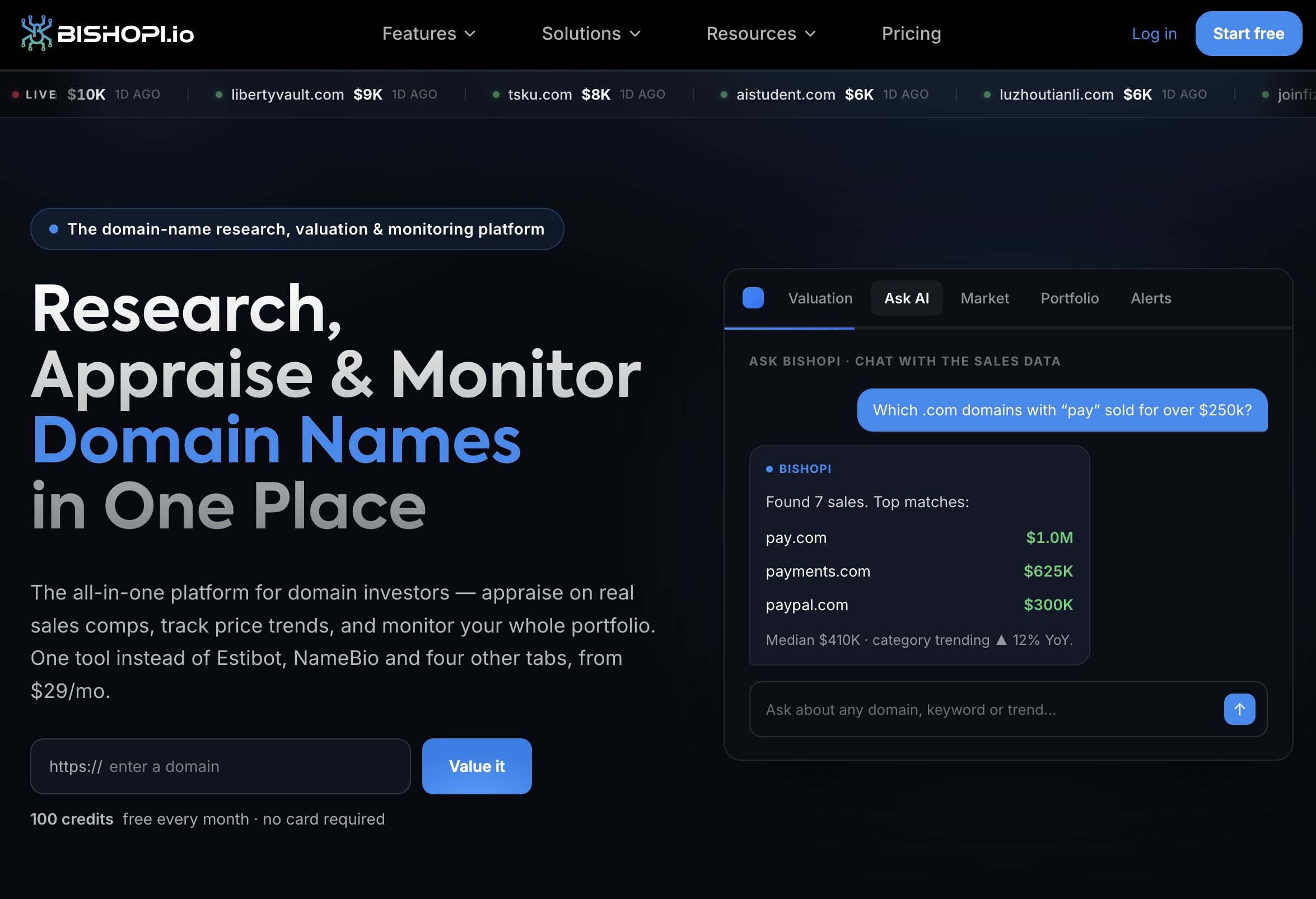Click the LIVE indicator in the ticker
This screenshot has height=899, width=1316.
pyautogui.click(x=35, y=94)
